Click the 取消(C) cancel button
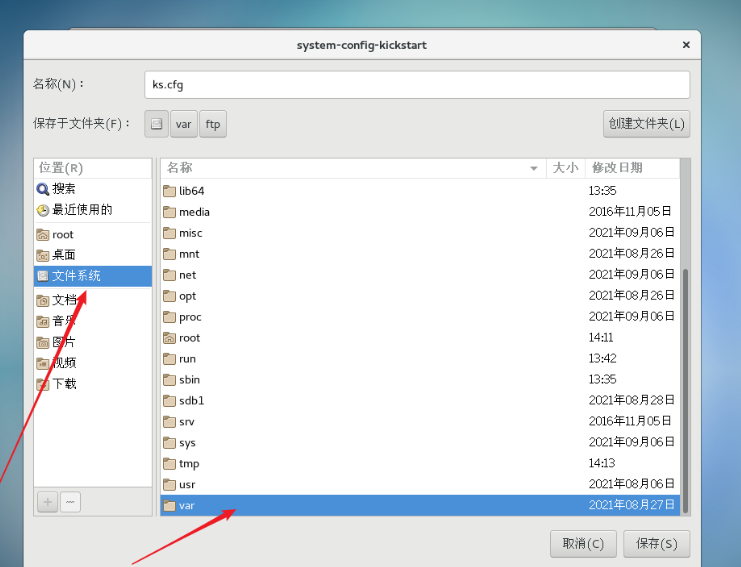Screen dimensions: 741x567 coord(583,544)
